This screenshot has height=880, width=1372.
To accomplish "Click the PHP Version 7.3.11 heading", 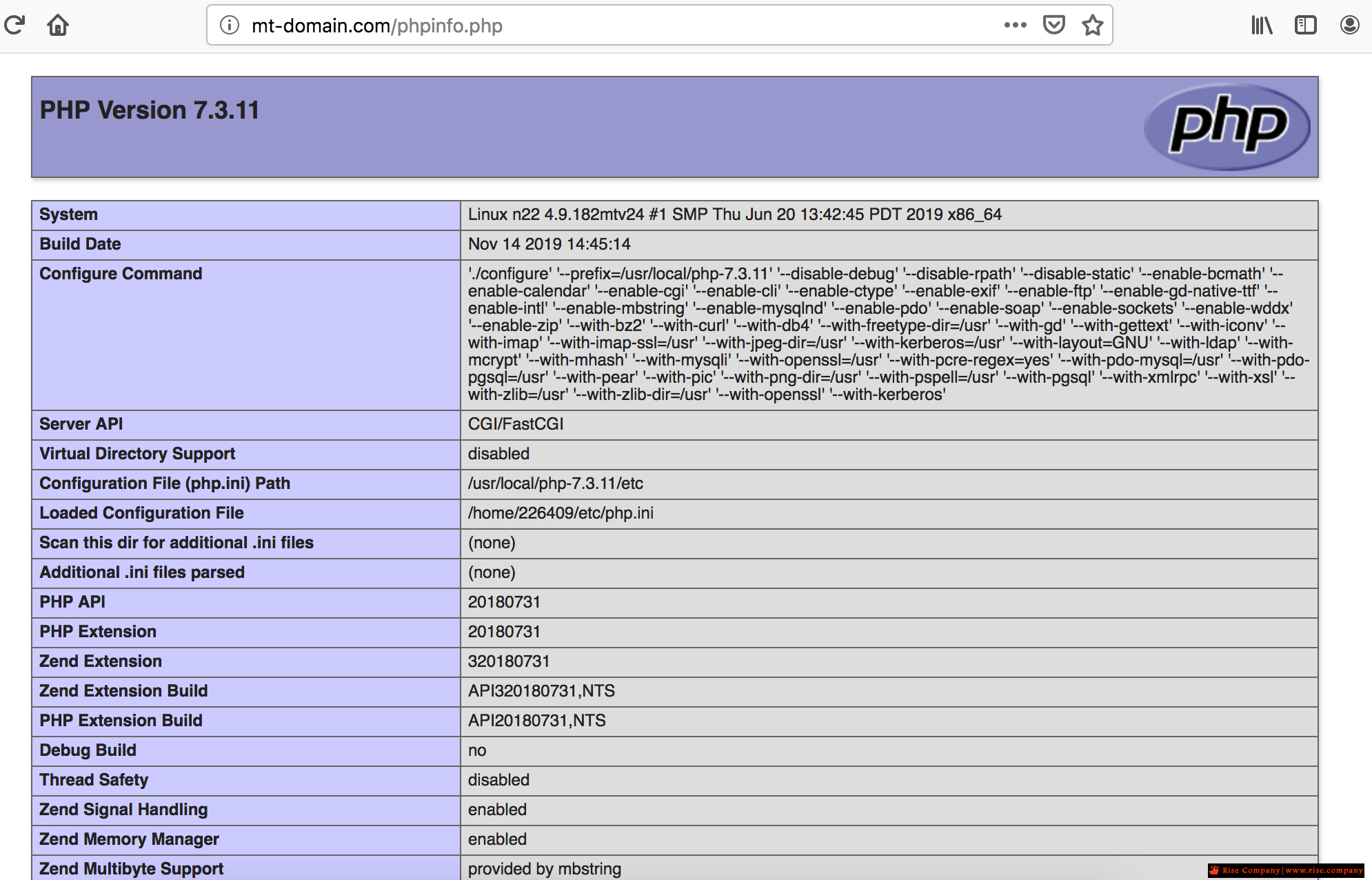I will 150,110.
